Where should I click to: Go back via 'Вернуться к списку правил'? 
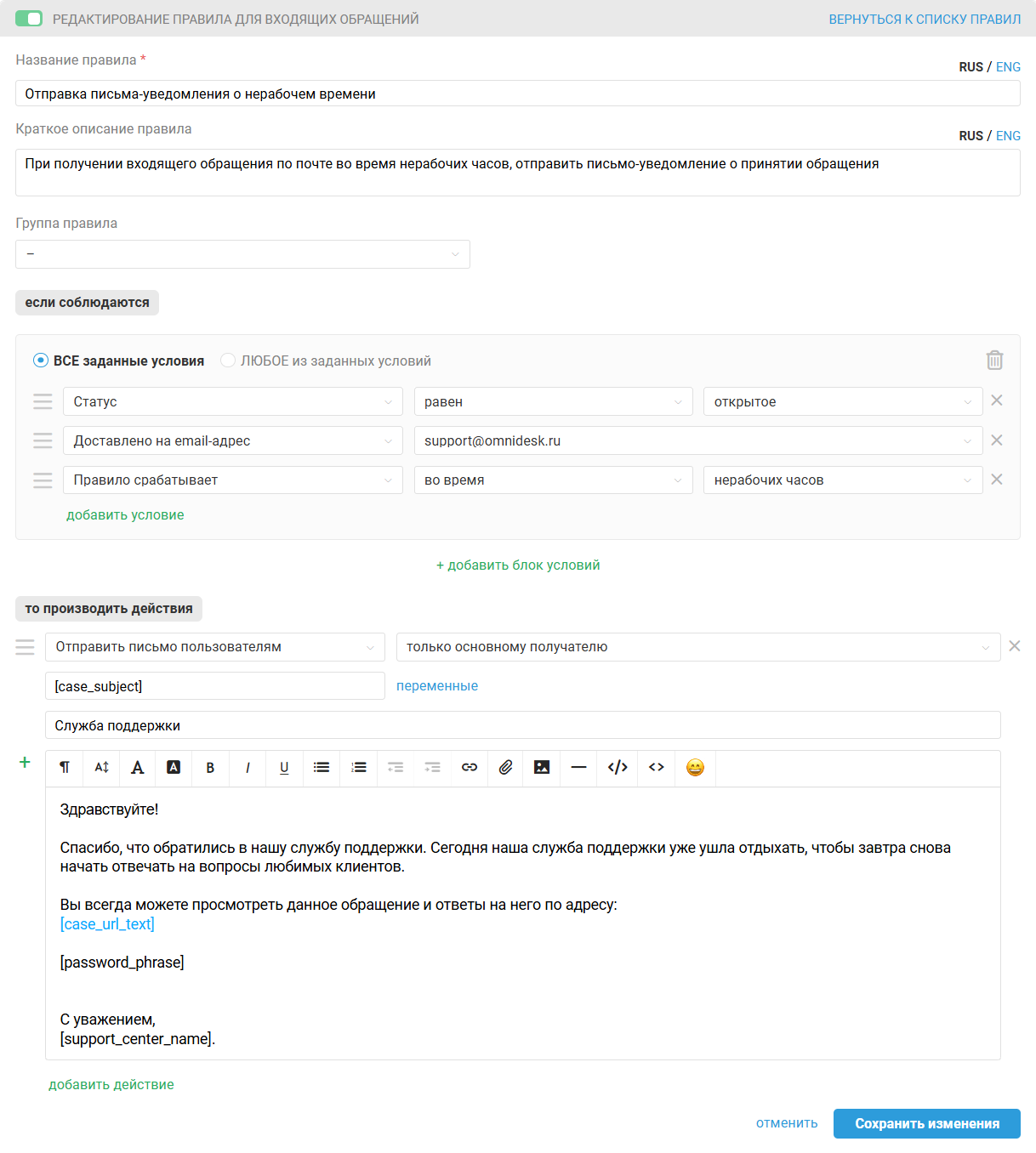click(x=925, y=19)
